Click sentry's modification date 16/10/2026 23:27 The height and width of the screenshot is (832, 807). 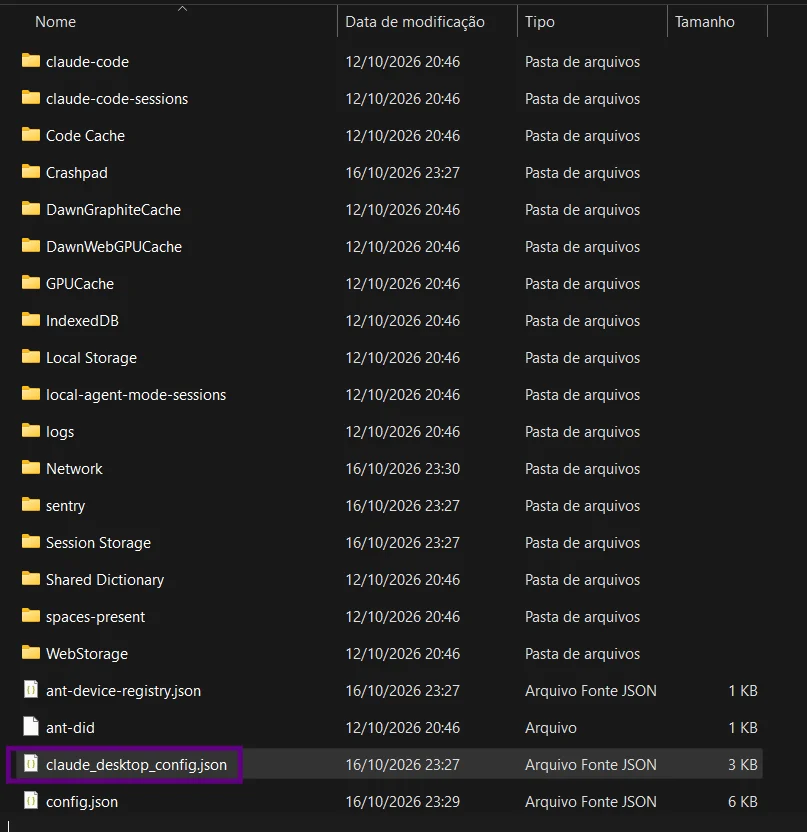click(x=403, y=506)
